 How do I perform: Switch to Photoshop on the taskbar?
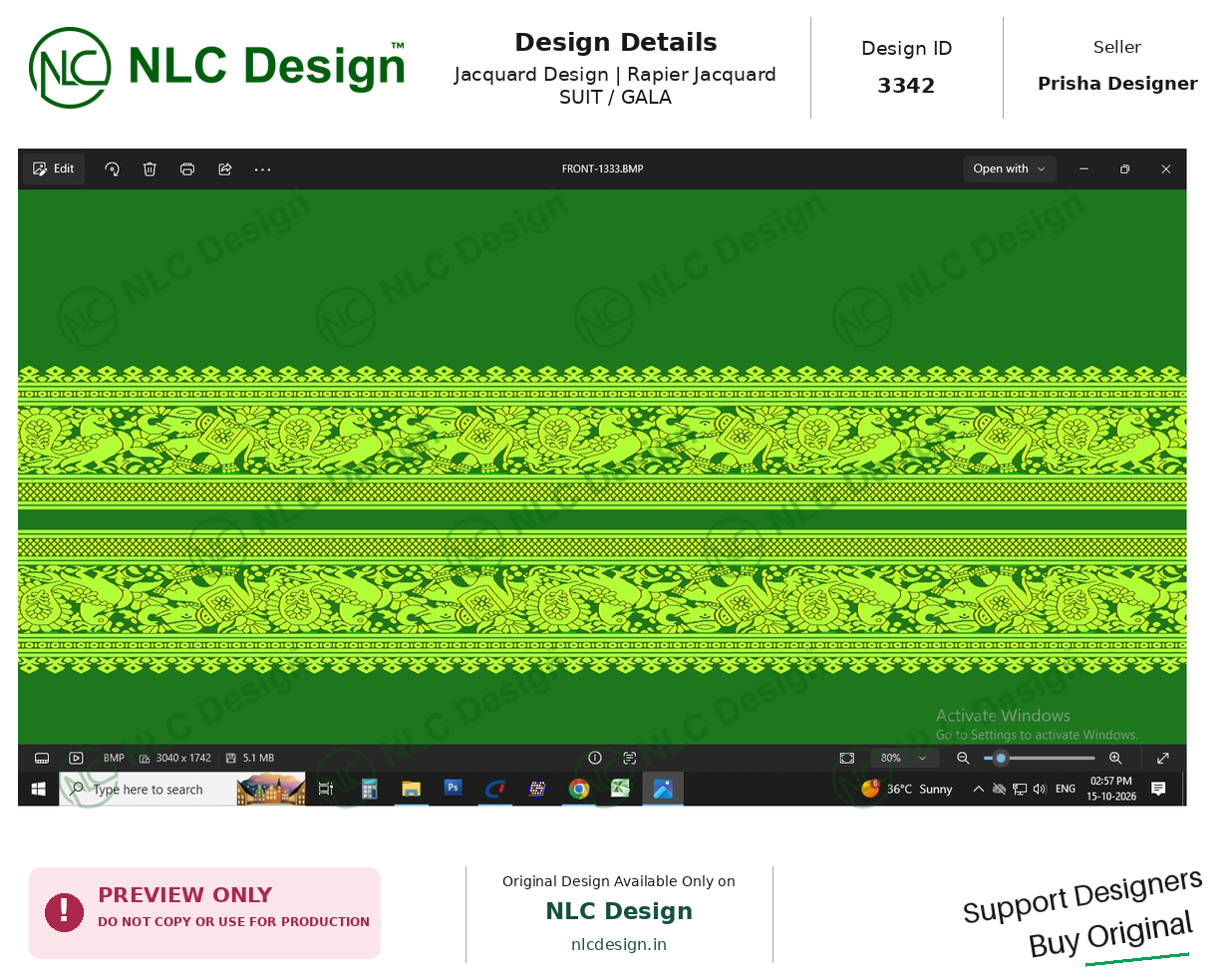pyautogui.click(x=453, y=790)
